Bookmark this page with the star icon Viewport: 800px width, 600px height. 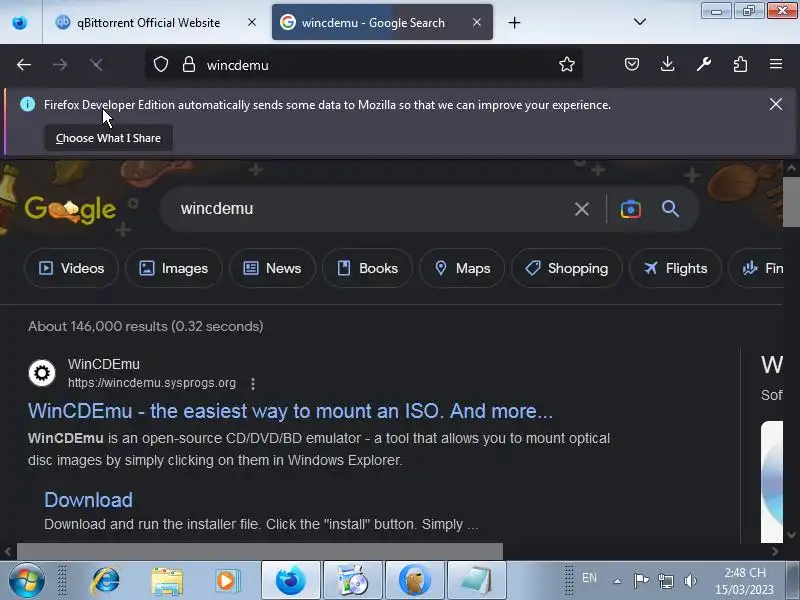(x=566, y=64)
